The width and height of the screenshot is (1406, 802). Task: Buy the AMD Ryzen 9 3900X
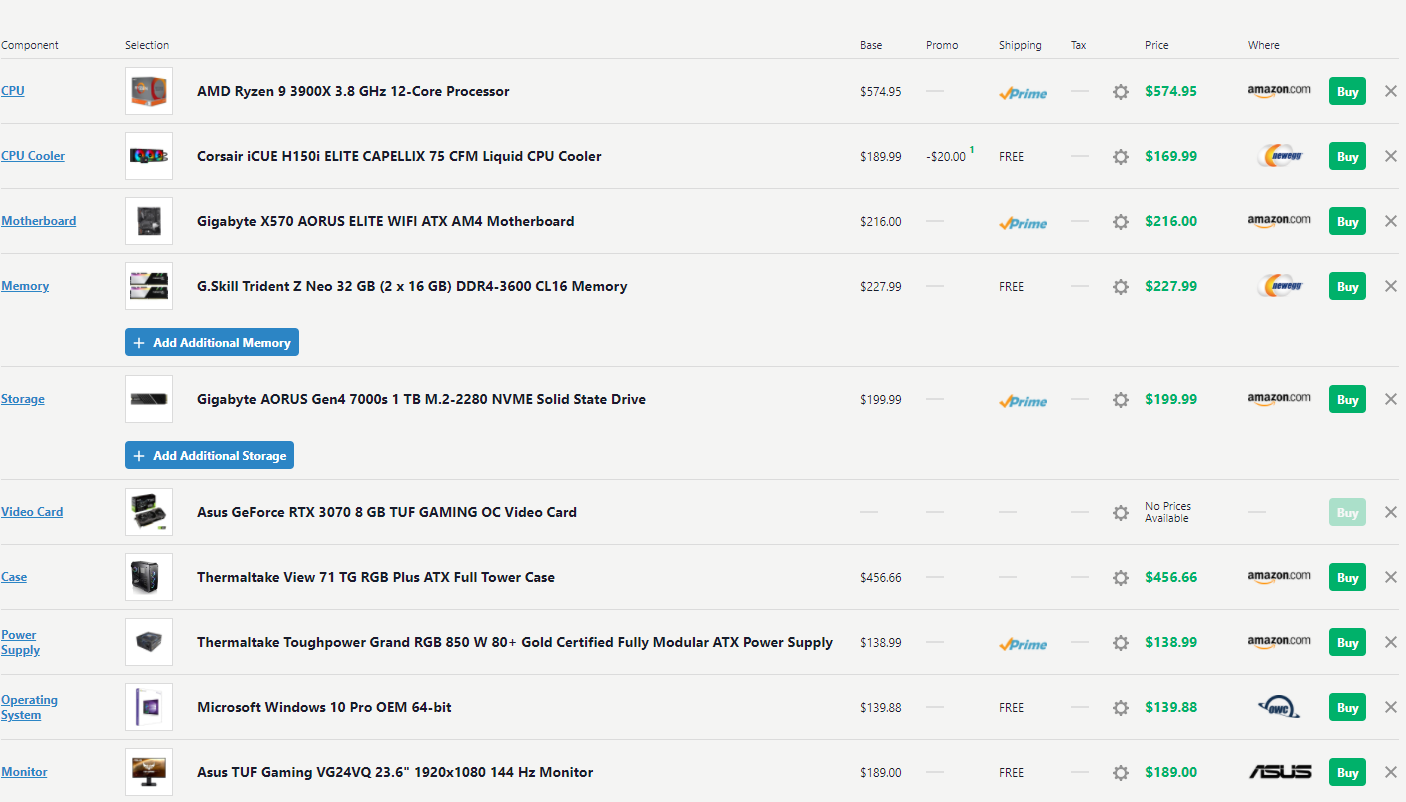tap(1347, 91)
